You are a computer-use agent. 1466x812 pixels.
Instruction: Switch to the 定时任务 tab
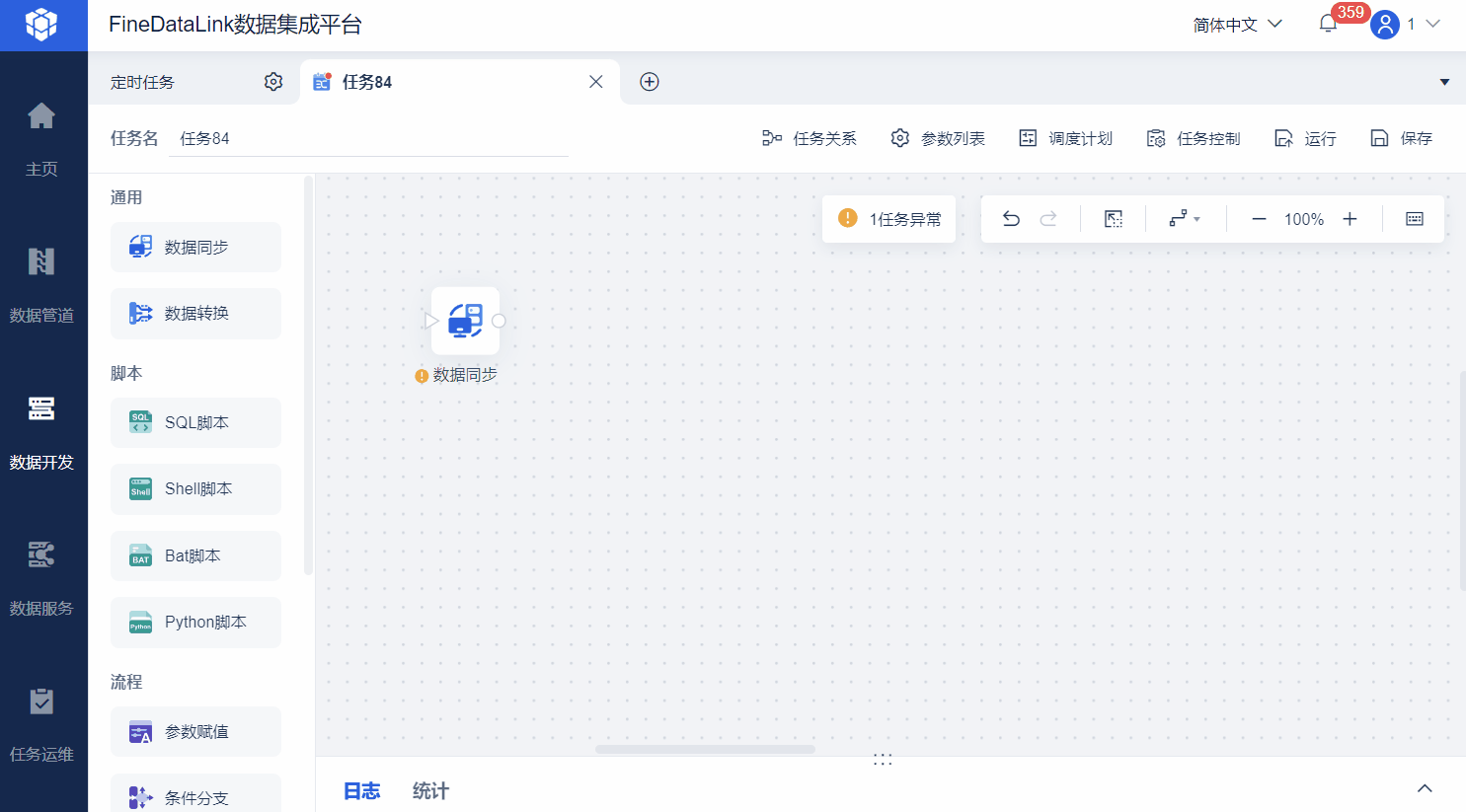pyautogui.click(x=143, y=82)
